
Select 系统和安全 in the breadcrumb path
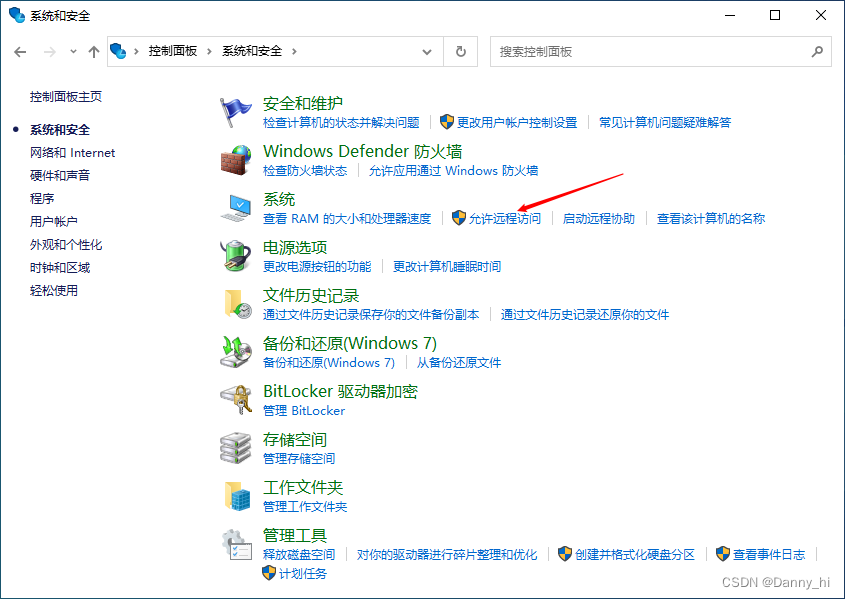point(252,51)
